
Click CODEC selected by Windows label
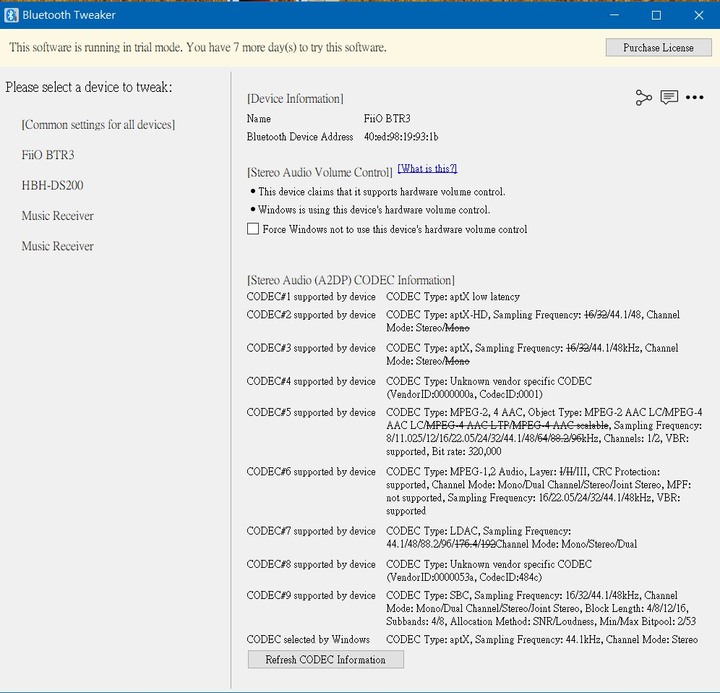[308, 639]
